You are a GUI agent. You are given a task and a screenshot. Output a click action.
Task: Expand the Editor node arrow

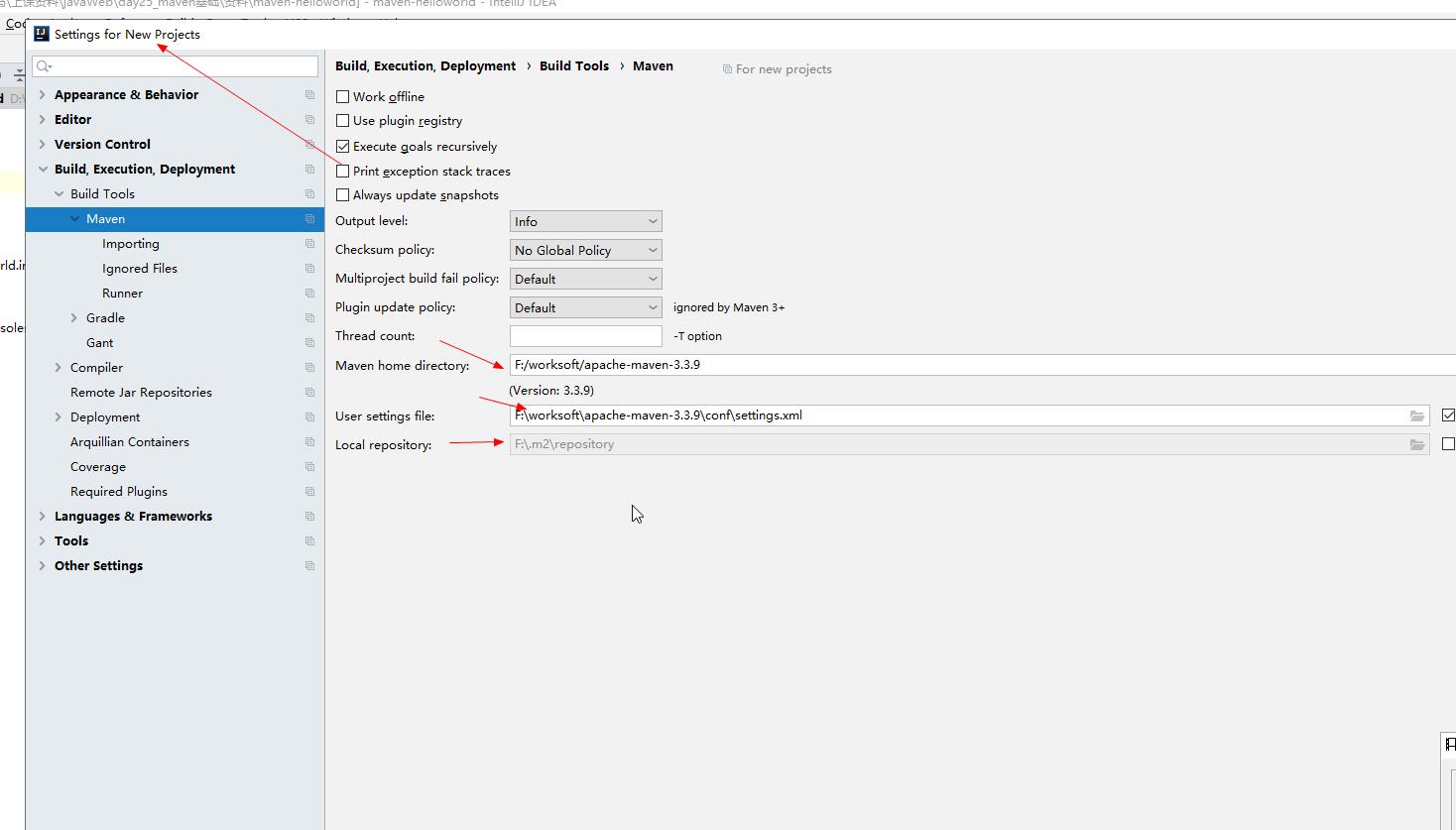click(x=42, y=120)
